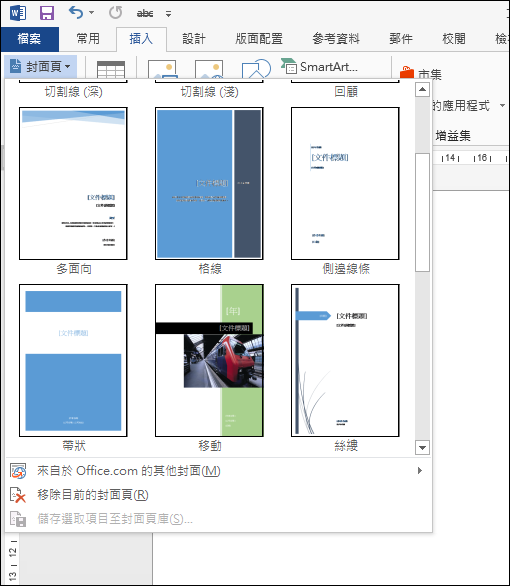Open the 市集 store button

421,74
